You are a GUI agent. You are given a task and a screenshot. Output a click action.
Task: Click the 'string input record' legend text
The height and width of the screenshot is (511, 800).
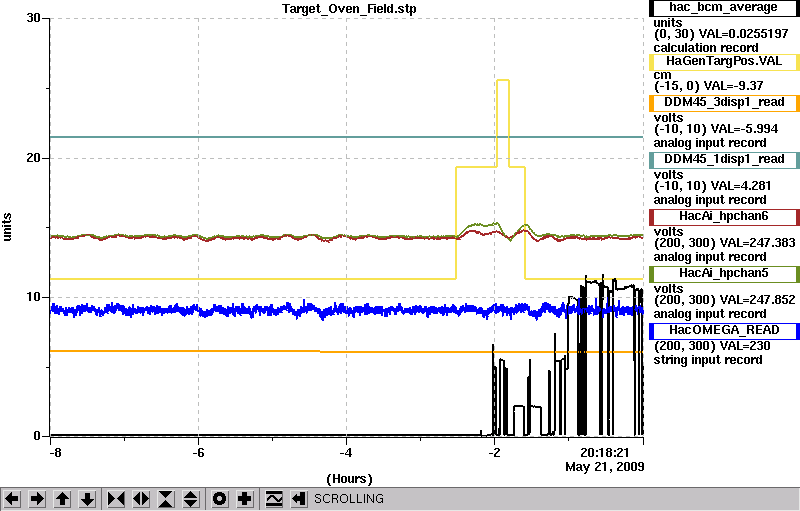click(x=708, y=360)
